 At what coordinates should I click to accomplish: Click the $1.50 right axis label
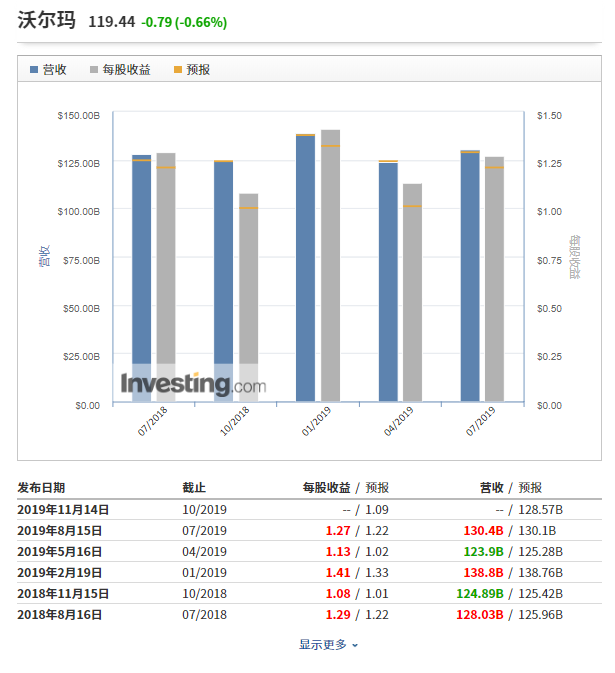point(549,115)
